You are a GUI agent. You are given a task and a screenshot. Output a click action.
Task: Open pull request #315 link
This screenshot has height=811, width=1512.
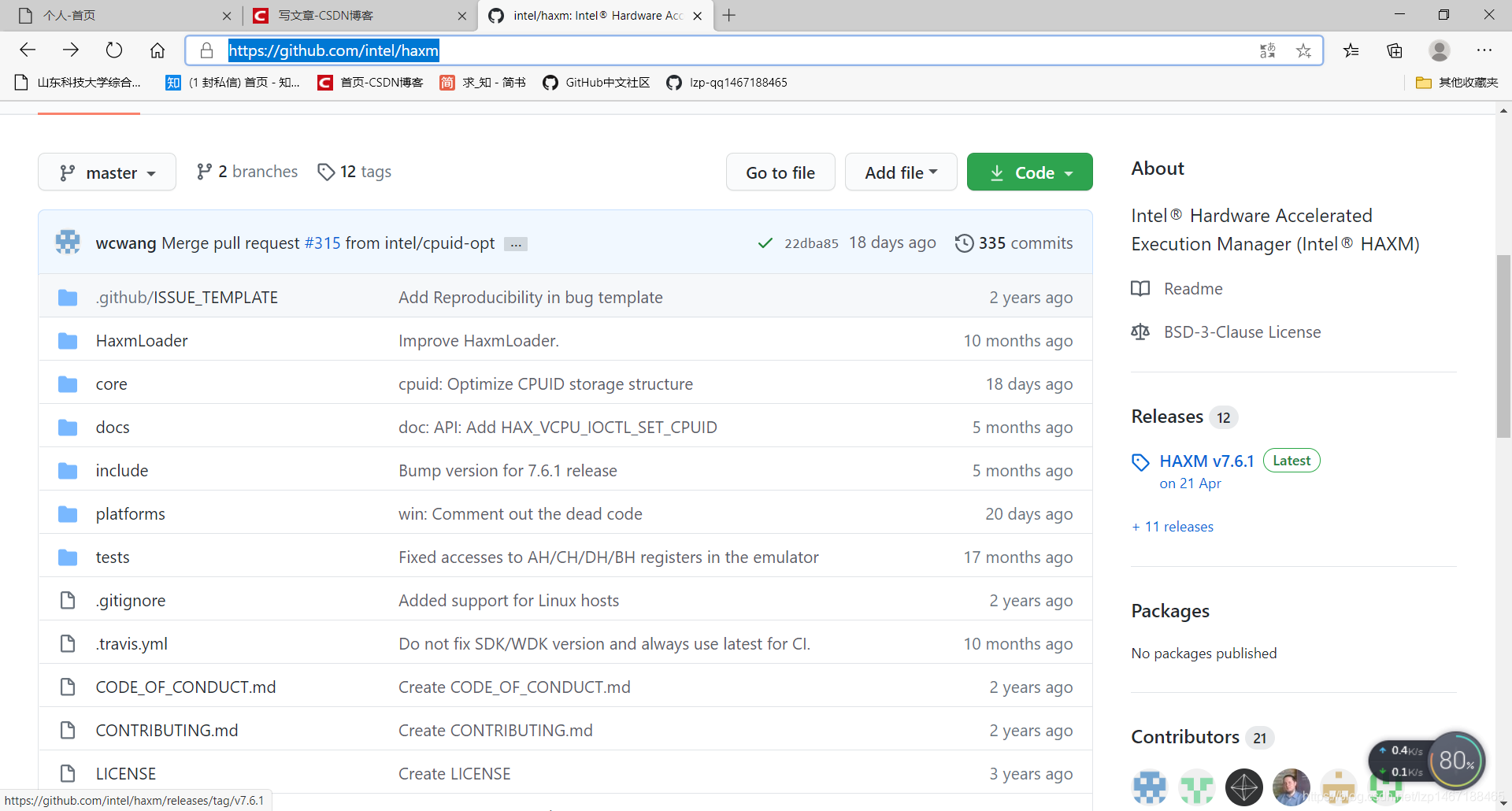322,243
